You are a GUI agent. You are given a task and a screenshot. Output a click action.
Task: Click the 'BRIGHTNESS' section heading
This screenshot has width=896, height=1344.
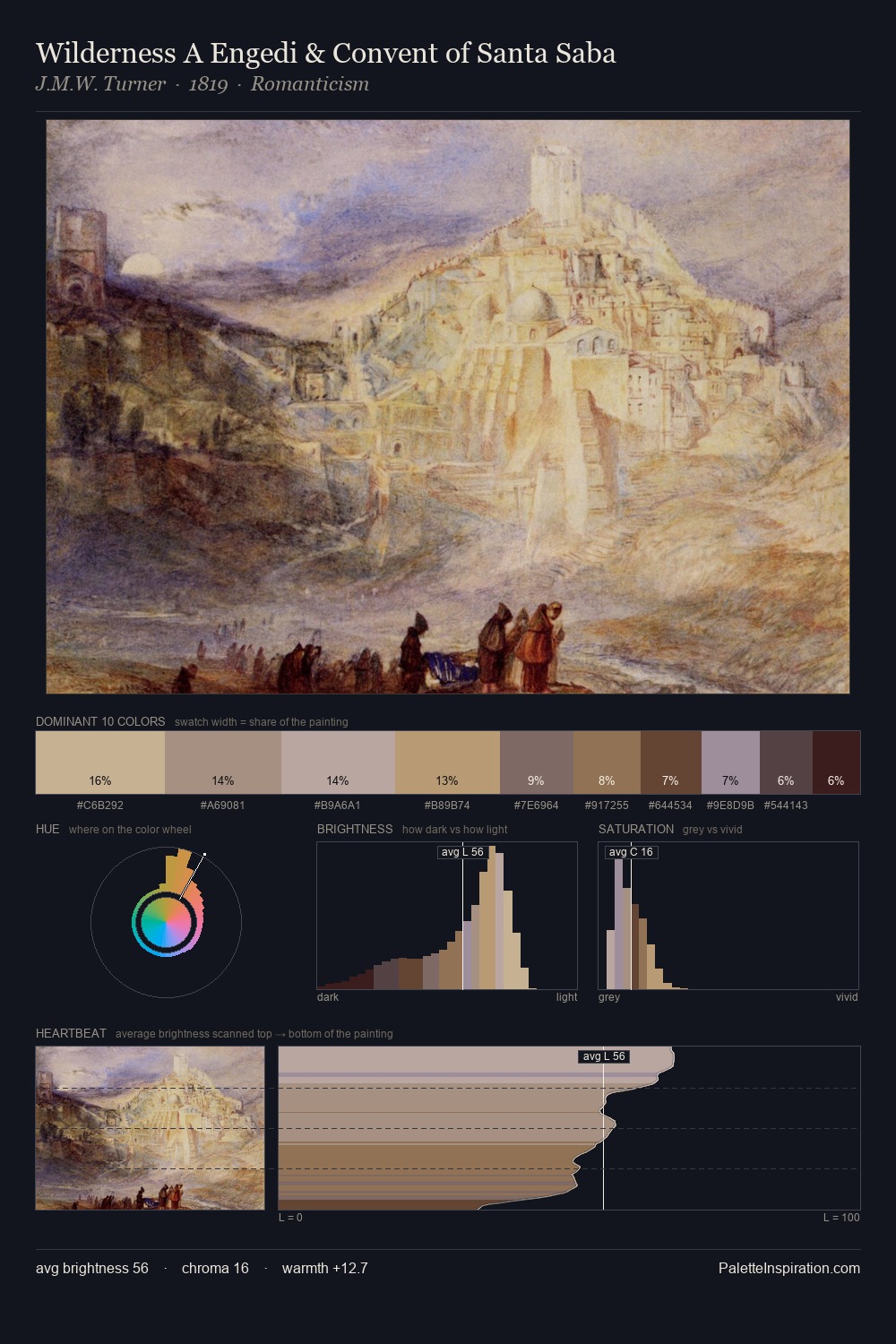tap(355, 829)
